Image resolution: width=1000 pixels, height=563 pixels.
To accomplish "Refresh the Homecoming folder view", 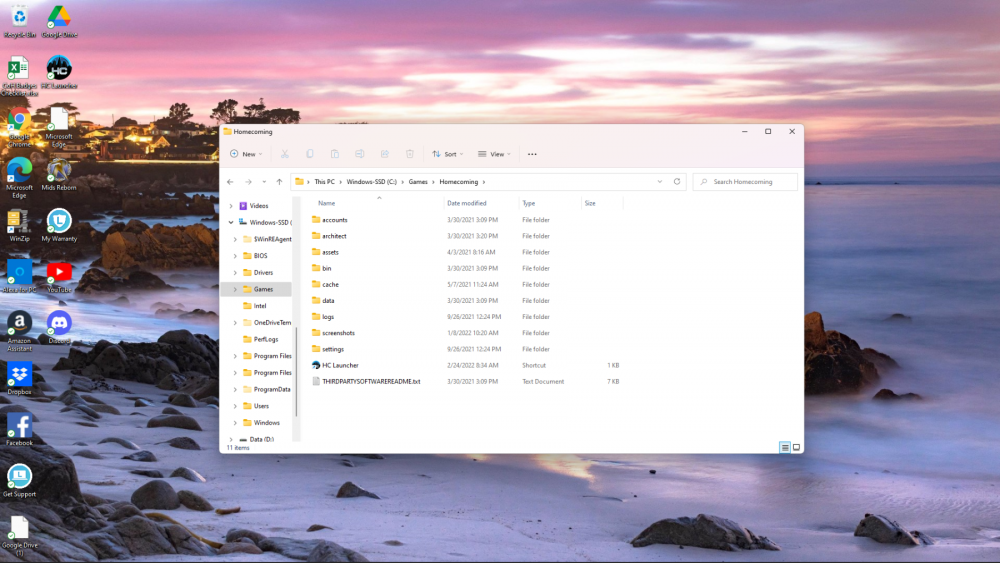I will coord(677,182).
